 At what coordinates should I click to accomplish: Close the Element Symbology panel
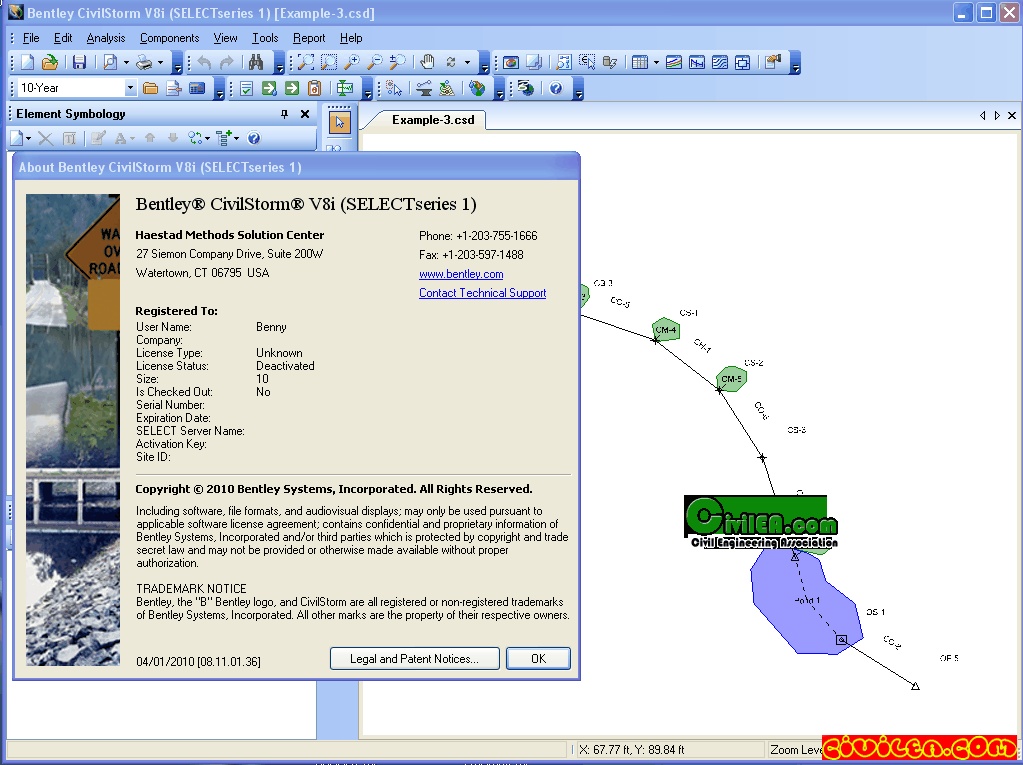[305, 114]
